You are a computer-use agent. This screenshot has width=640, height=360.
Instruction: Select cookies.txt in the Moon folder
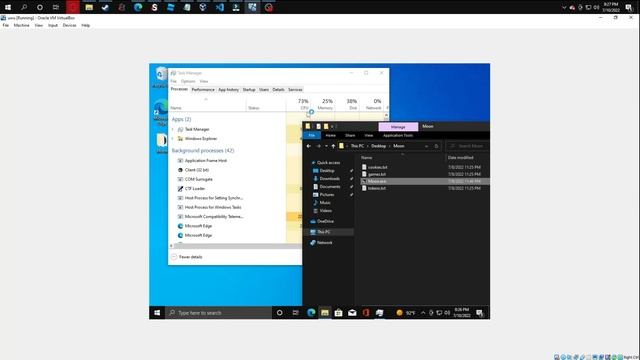377,167
